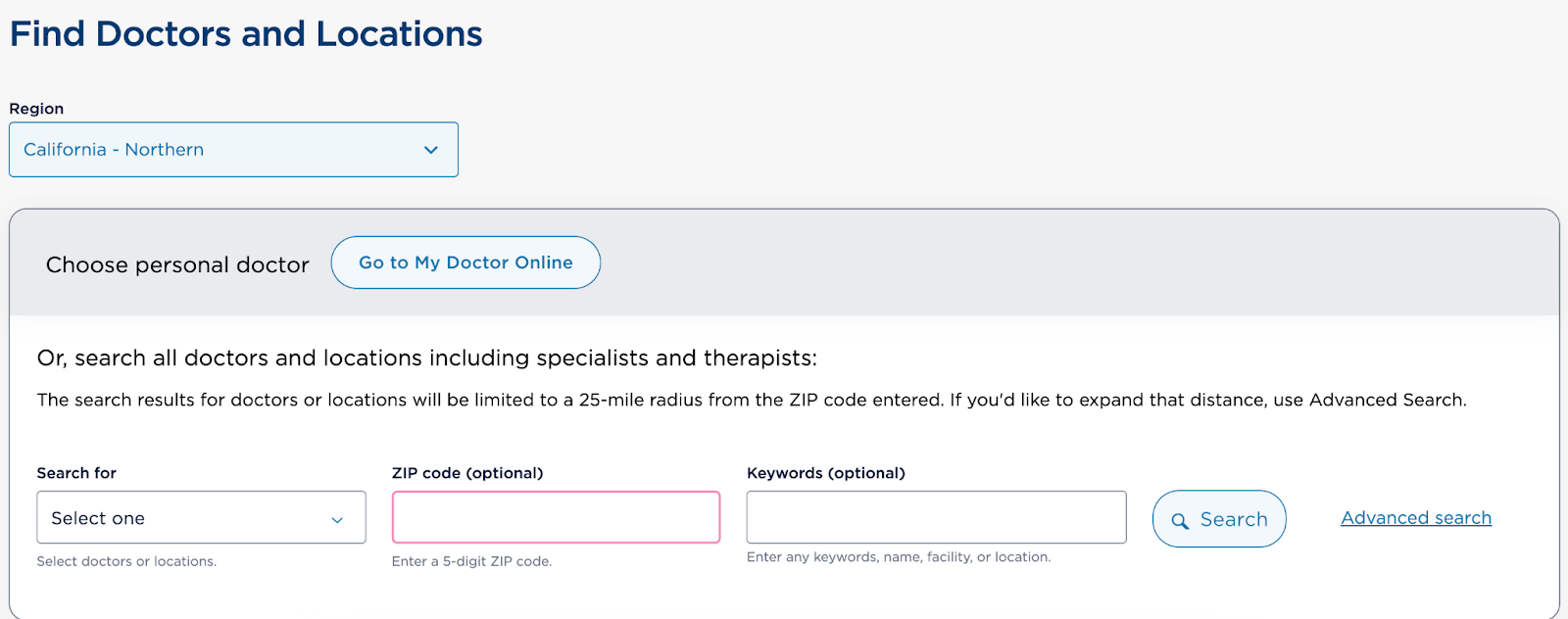Click the Keywords (optional) label
This screenshot has height=619, width=1568.
coord(825,473)
